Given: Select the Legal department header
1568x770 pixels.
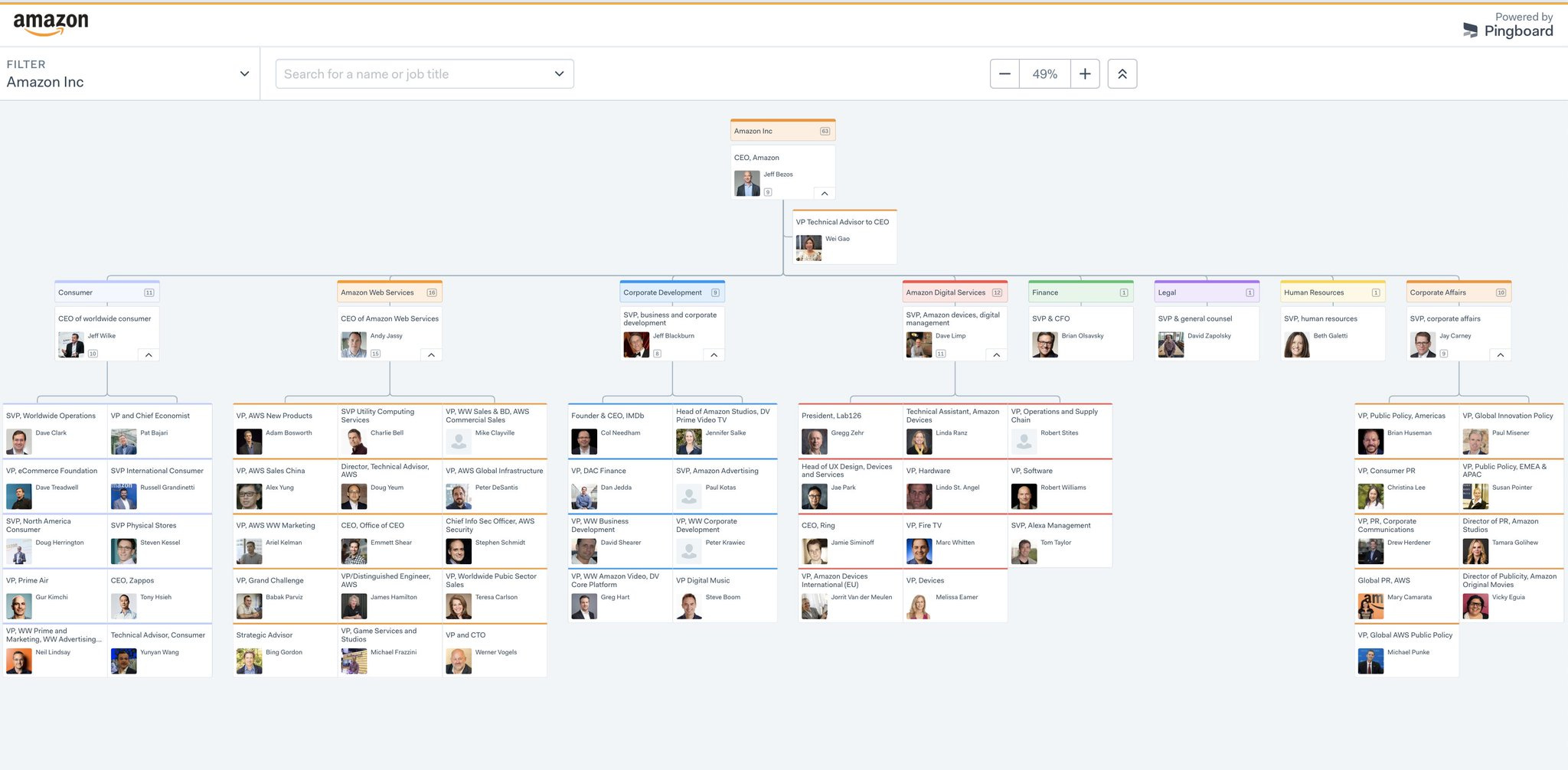Looking at the screenshot, I should (1207, 292).
